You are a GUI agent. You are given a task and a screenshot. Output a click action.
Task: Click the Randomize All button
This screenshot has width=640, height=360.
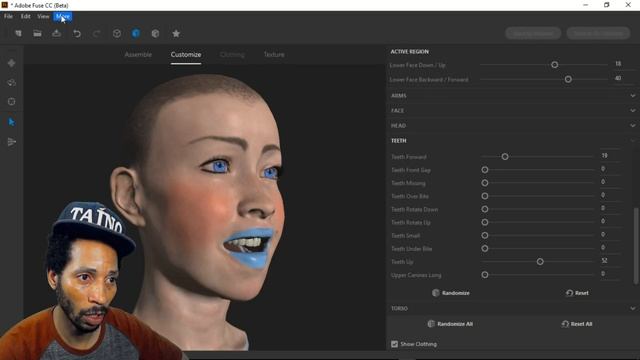tap(450, 324)
